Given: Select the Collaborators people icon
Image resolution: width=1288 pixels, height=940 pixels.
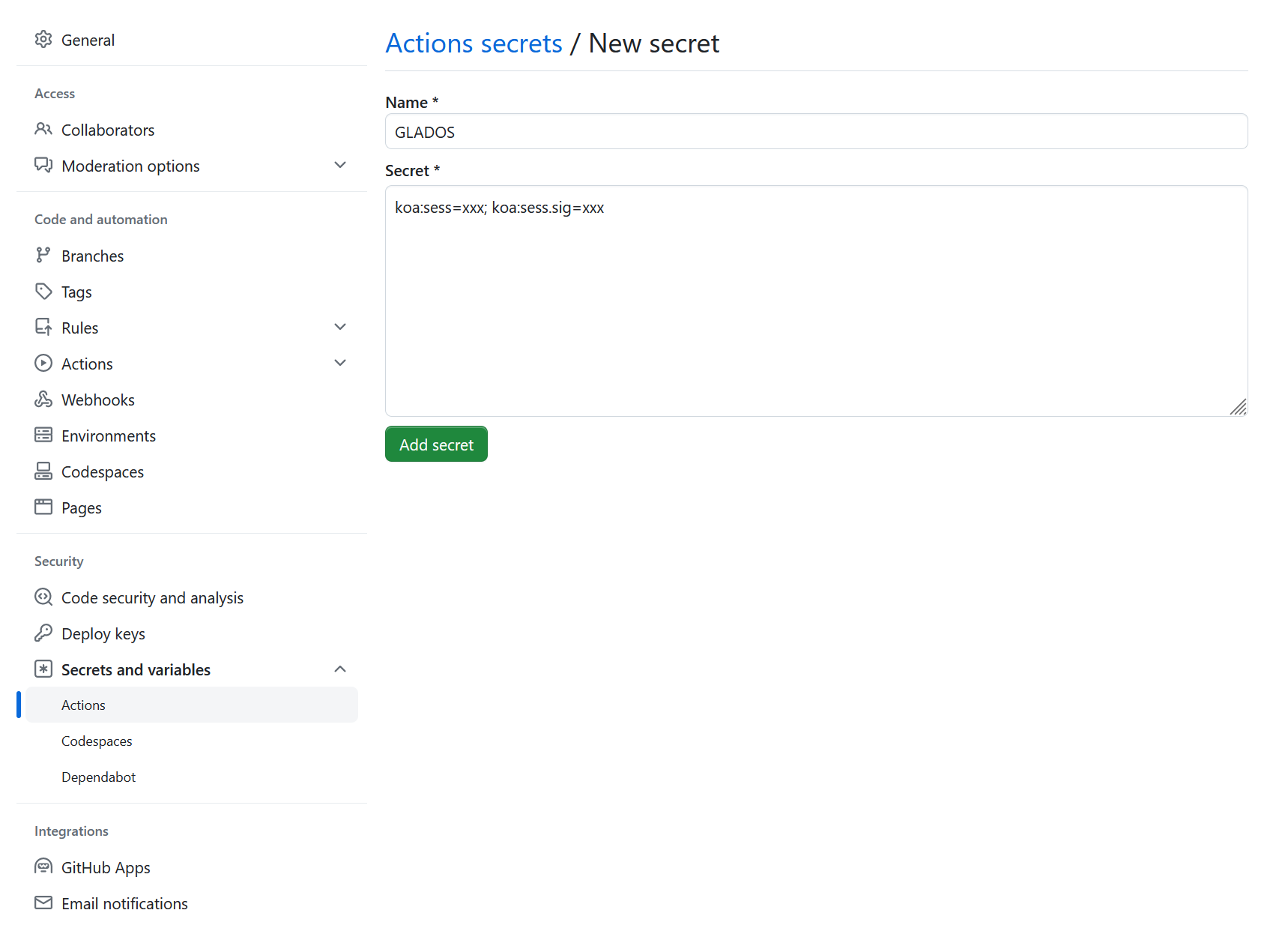Looking at the screenshot, I should click(43, 129).
